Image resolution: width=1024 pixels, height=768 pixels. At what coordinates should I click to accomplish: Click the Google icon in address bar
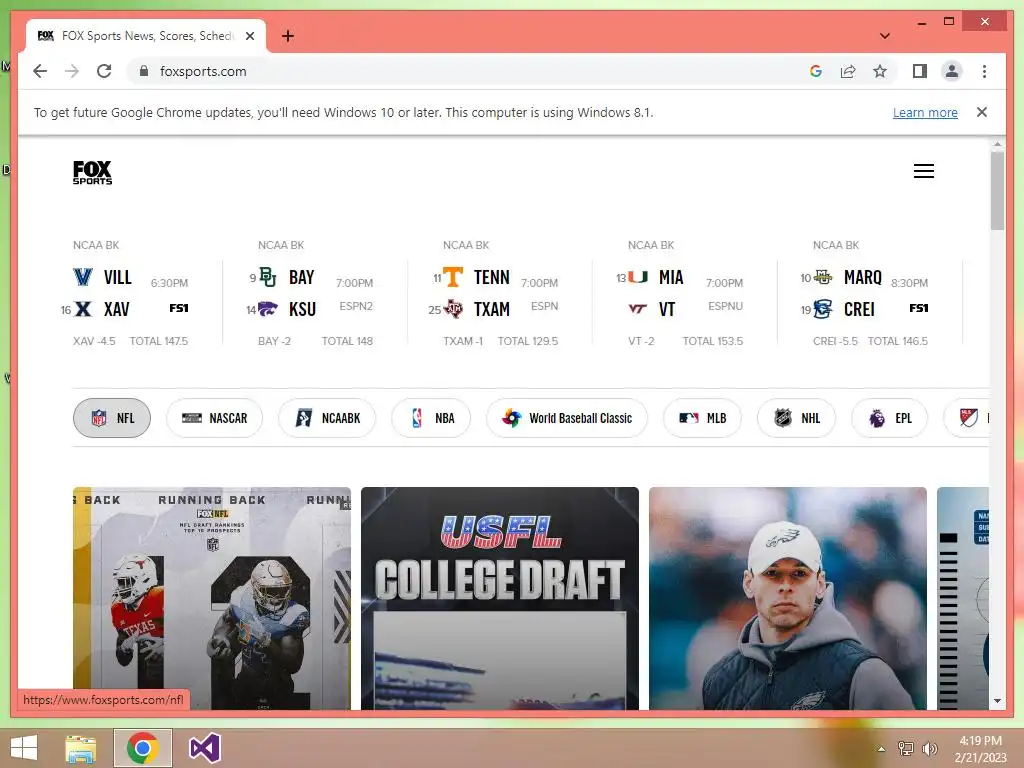[816, 71]
